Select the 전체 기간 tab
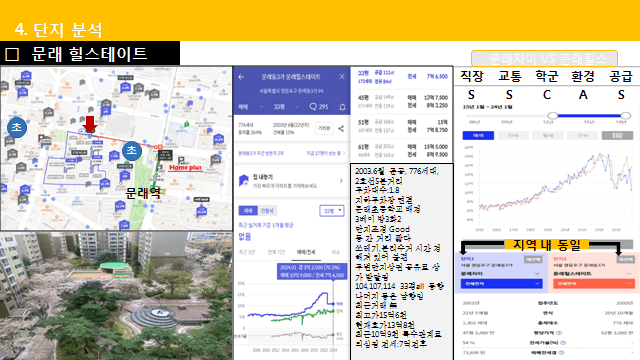 [x=276, y=252]
